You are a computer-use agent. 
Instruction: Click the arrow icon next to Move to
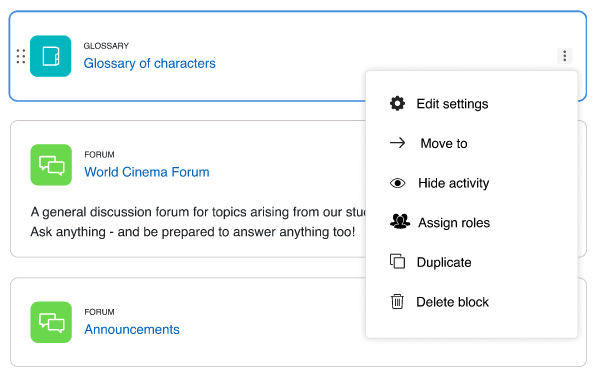point(397,143)
